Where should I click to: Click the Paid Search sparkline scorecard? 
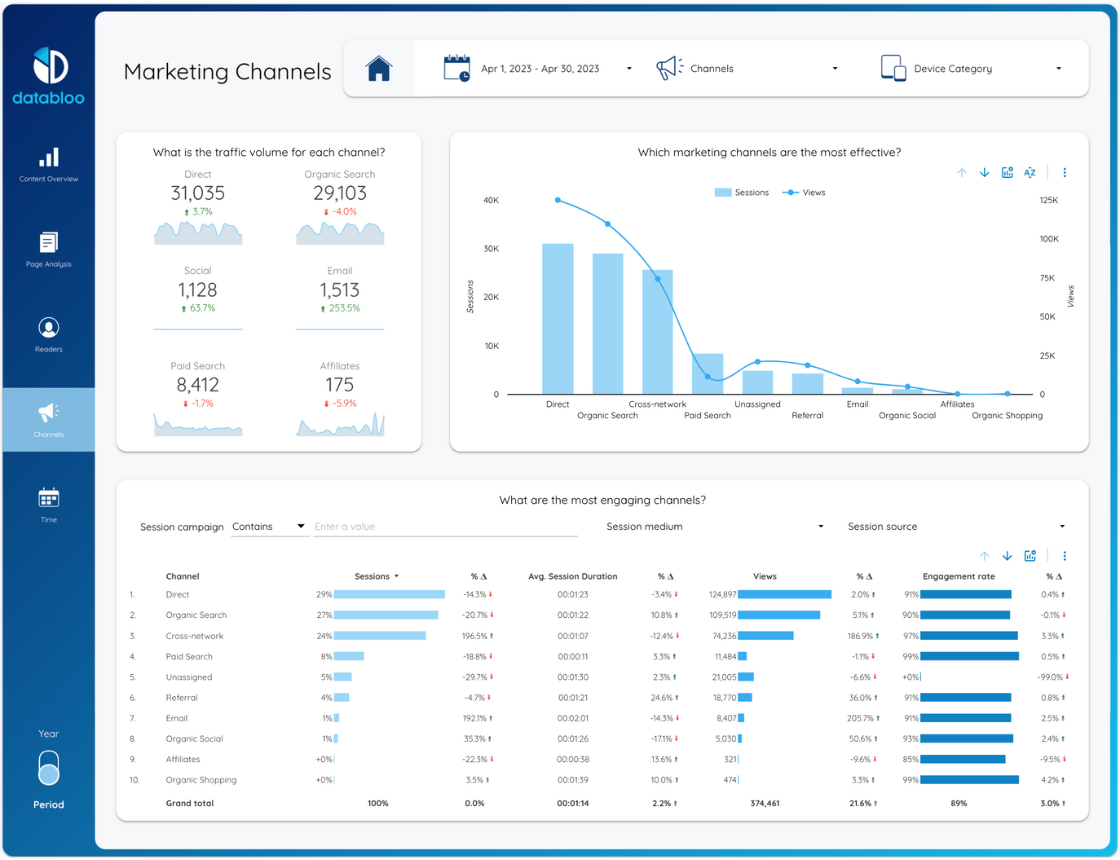pyautogui.click(x=198, y=424)
